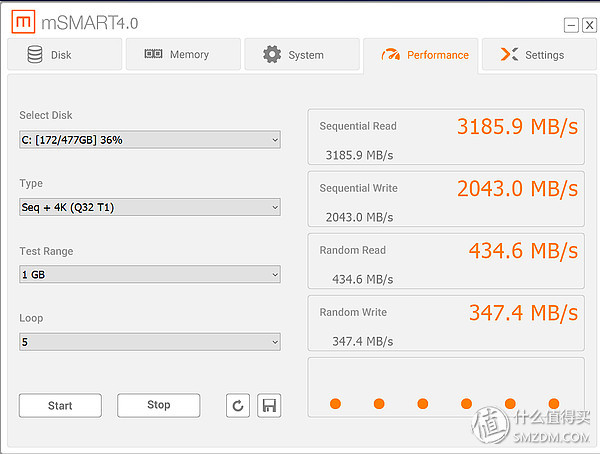600x454 pixels.
Task: Start the benchmark test
Action: click(60, 405)
